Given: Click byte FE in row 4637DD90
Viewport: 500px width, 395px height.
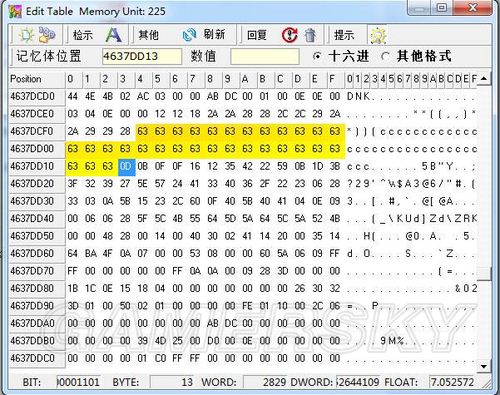Looking at the screenshot, I should (x=247, y=306).
